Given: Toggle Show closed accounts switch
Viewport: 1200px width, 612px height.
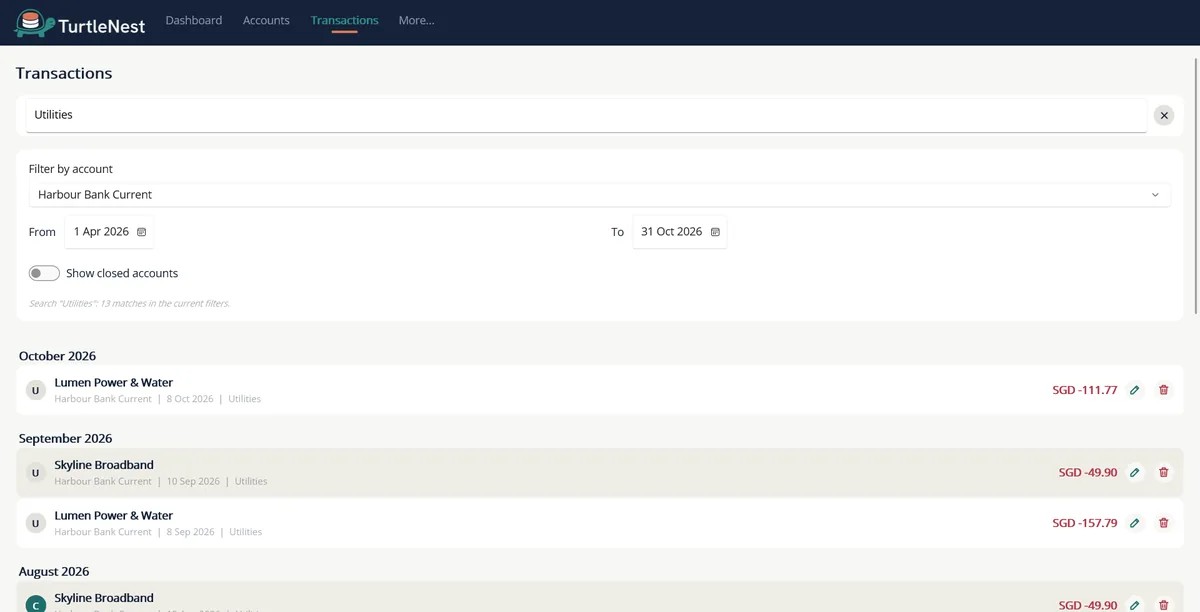Looking at the screenshot, I should coord(44,273).
